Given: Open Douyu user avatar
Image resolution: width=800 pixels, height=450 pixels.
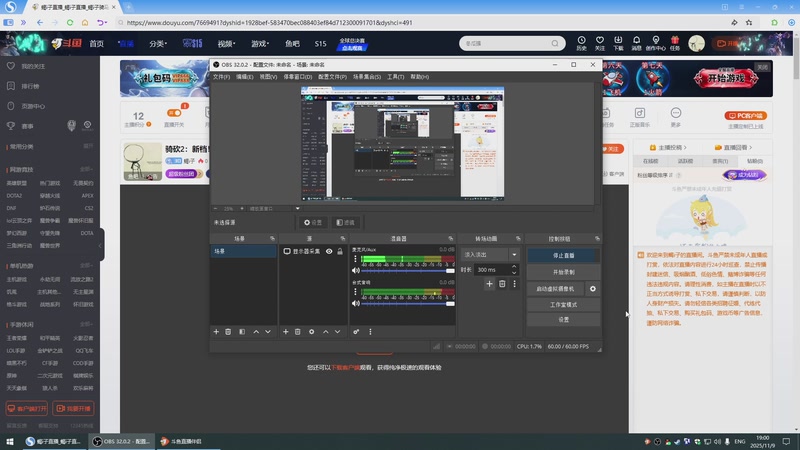Looking at the screenshot, I should click(696, 43).
